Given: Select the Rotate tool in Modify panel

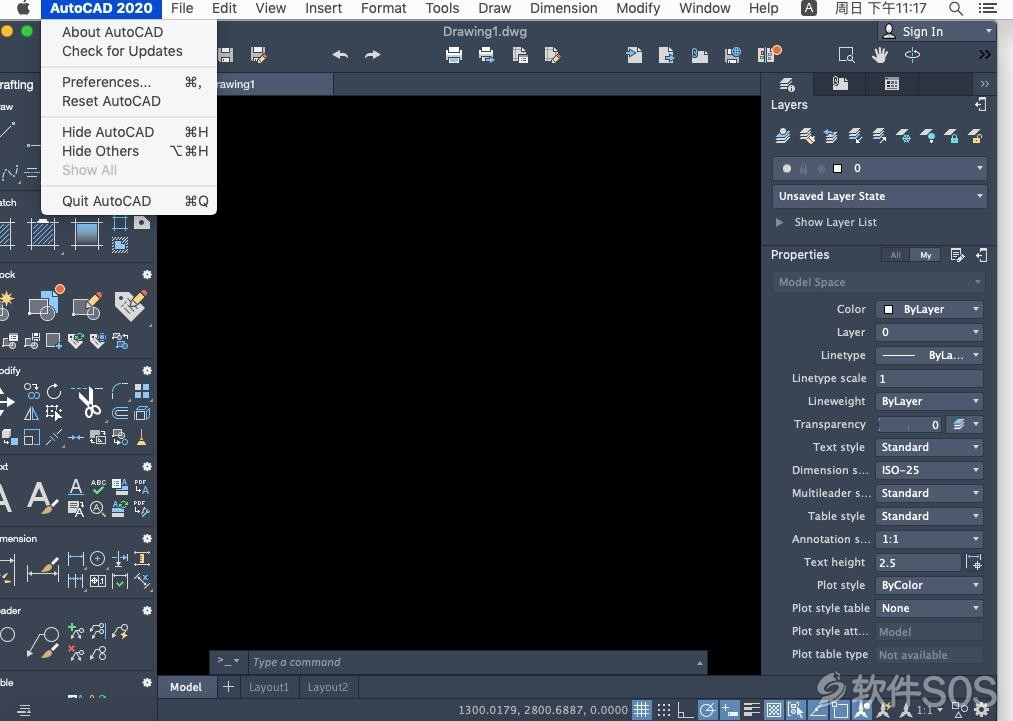Looking at the screenshot, I should pyautogui.click(x=54, y=391).
